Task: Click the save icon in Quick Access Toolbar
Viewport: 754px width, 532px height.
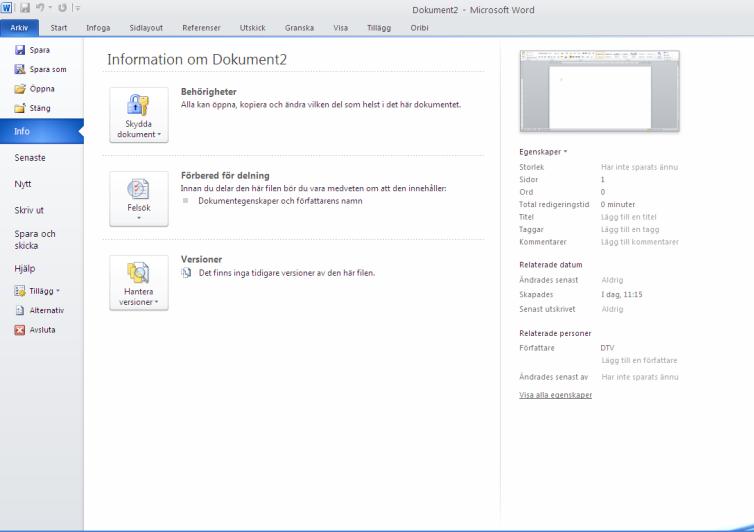Action: (25, 8)
